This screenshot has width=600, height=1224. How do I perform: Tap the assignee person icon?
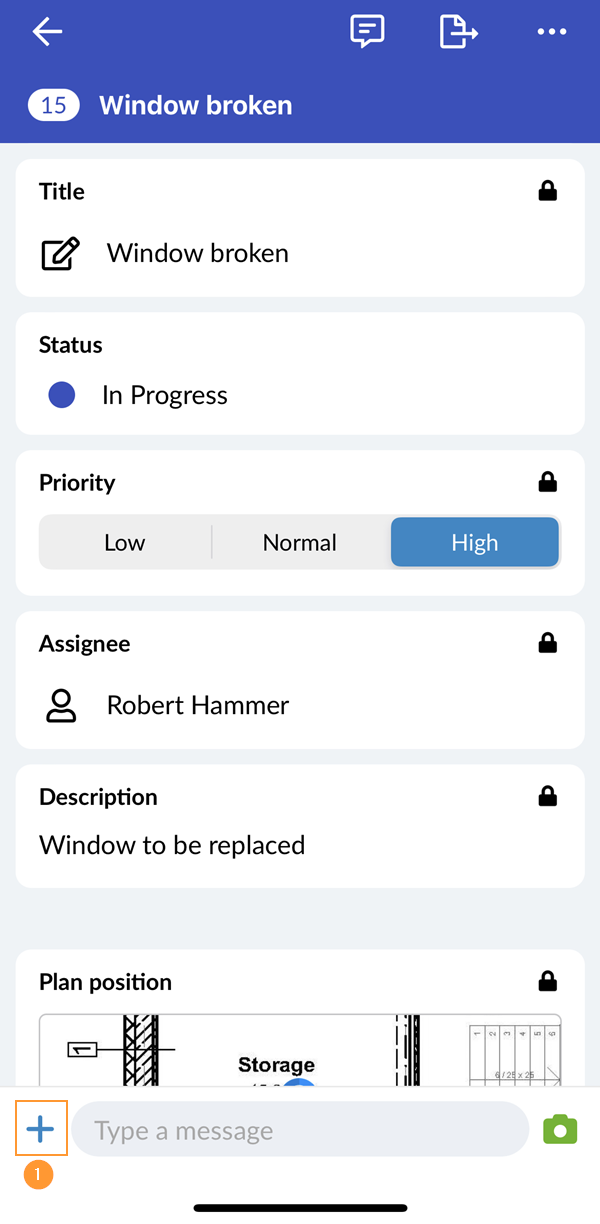pyautogui.click(x=61, y=706)
